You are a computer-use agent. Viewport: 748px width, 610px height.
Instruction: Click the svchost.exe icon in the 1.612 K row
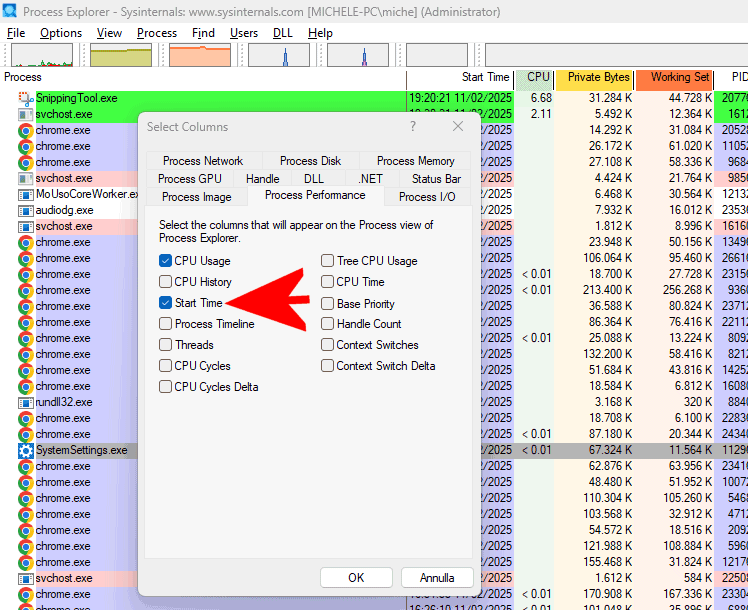point(26,579)
